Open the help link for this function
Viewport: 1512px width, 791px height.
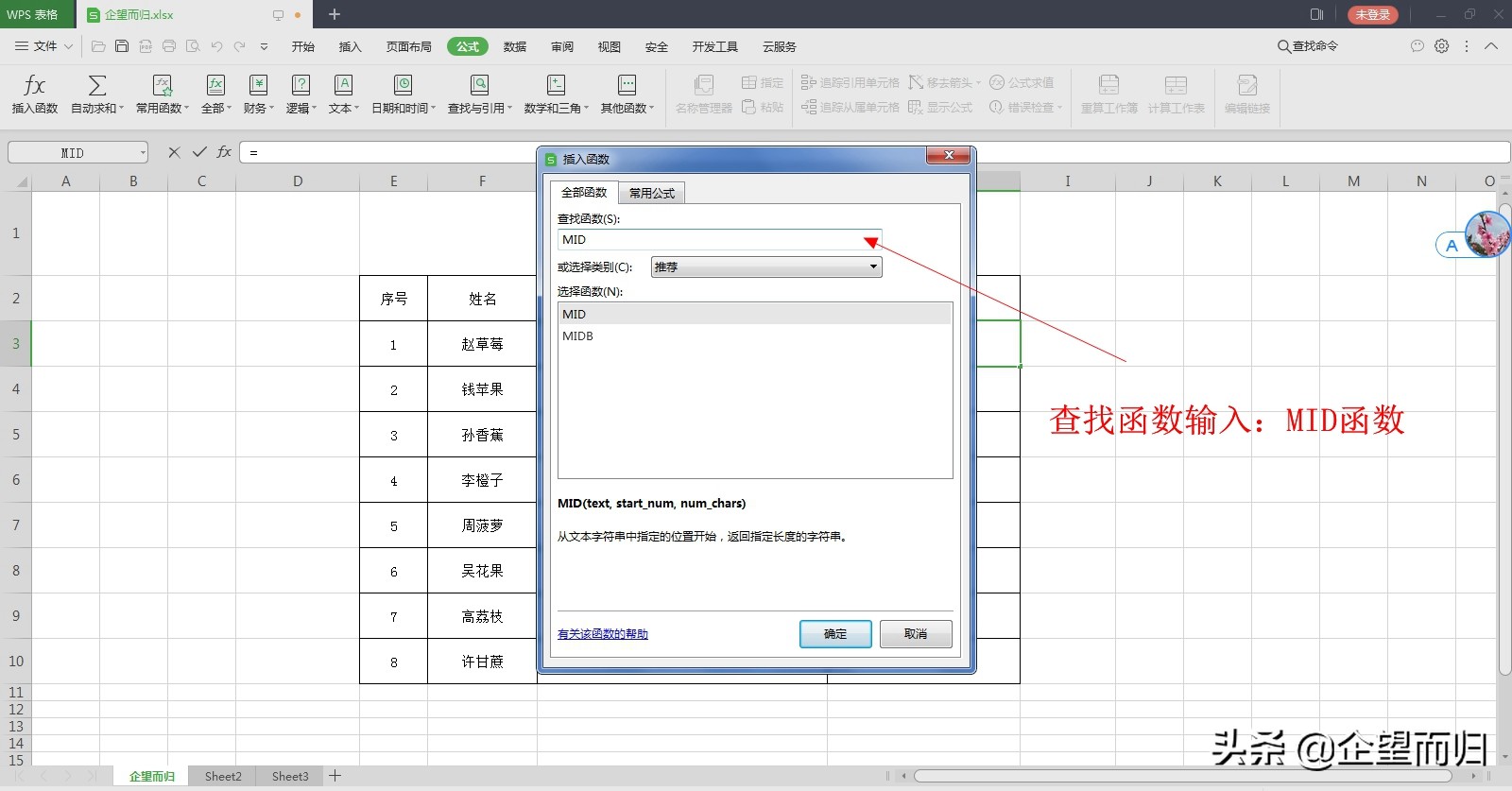coord(603,634)
